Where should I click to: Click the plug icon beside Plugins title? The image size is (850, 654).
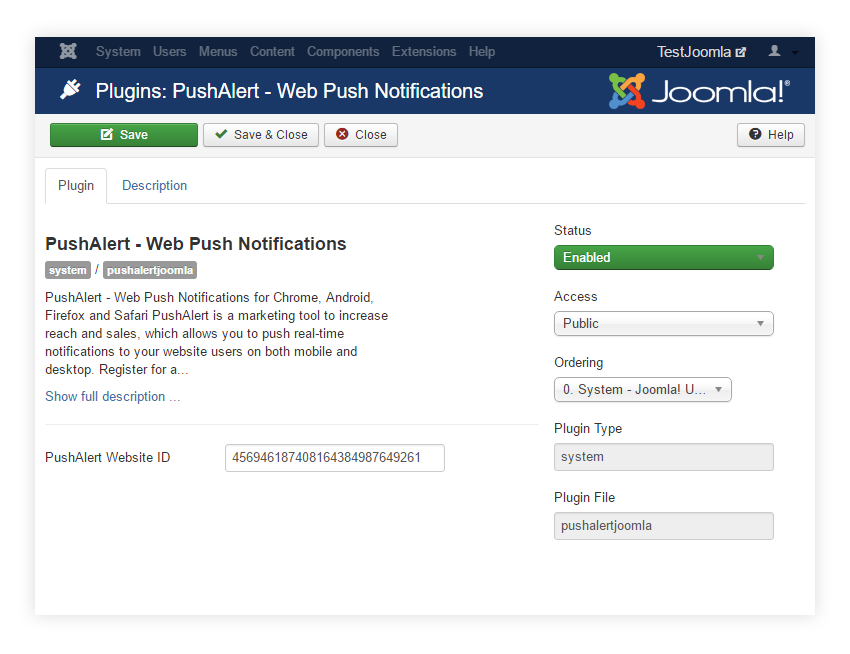tap(70, 90)
